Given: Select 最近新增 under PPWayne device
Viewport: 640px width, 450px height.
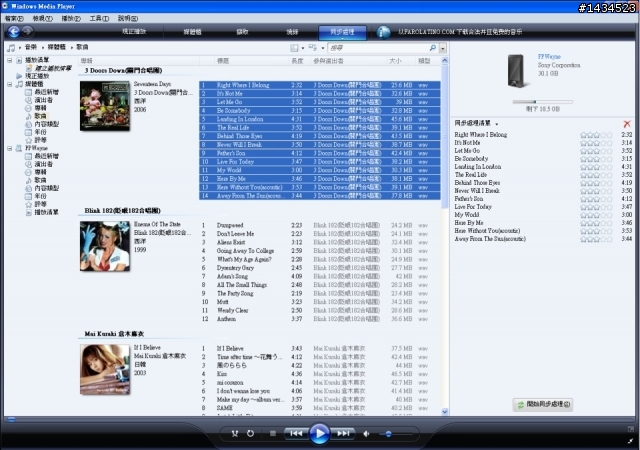Looking at the screenshot, I should 47,156.
